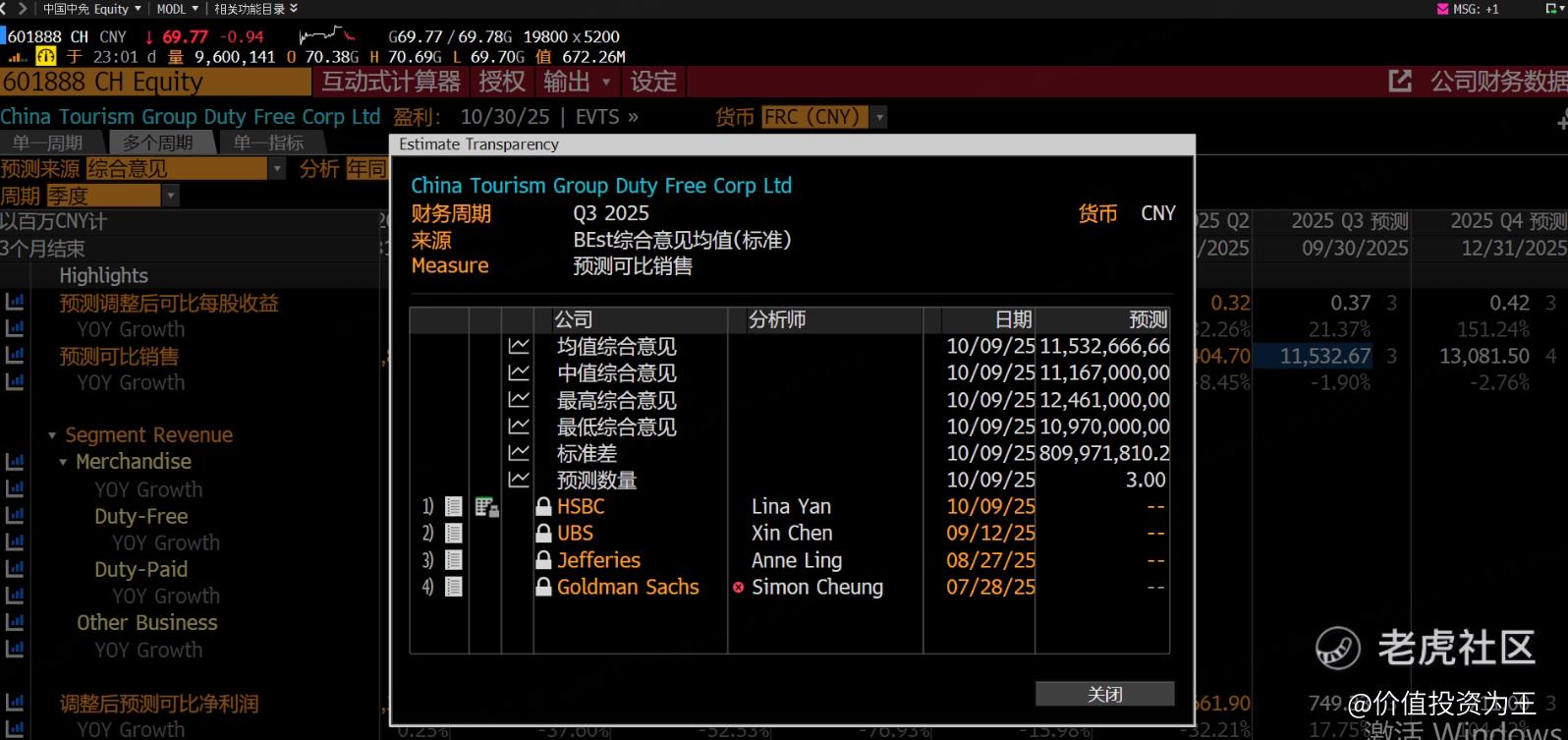This screenshot has height=740, width=1568.
Task: Open chart icon for 均值综合意见 row
Action: tap(518, 346)
